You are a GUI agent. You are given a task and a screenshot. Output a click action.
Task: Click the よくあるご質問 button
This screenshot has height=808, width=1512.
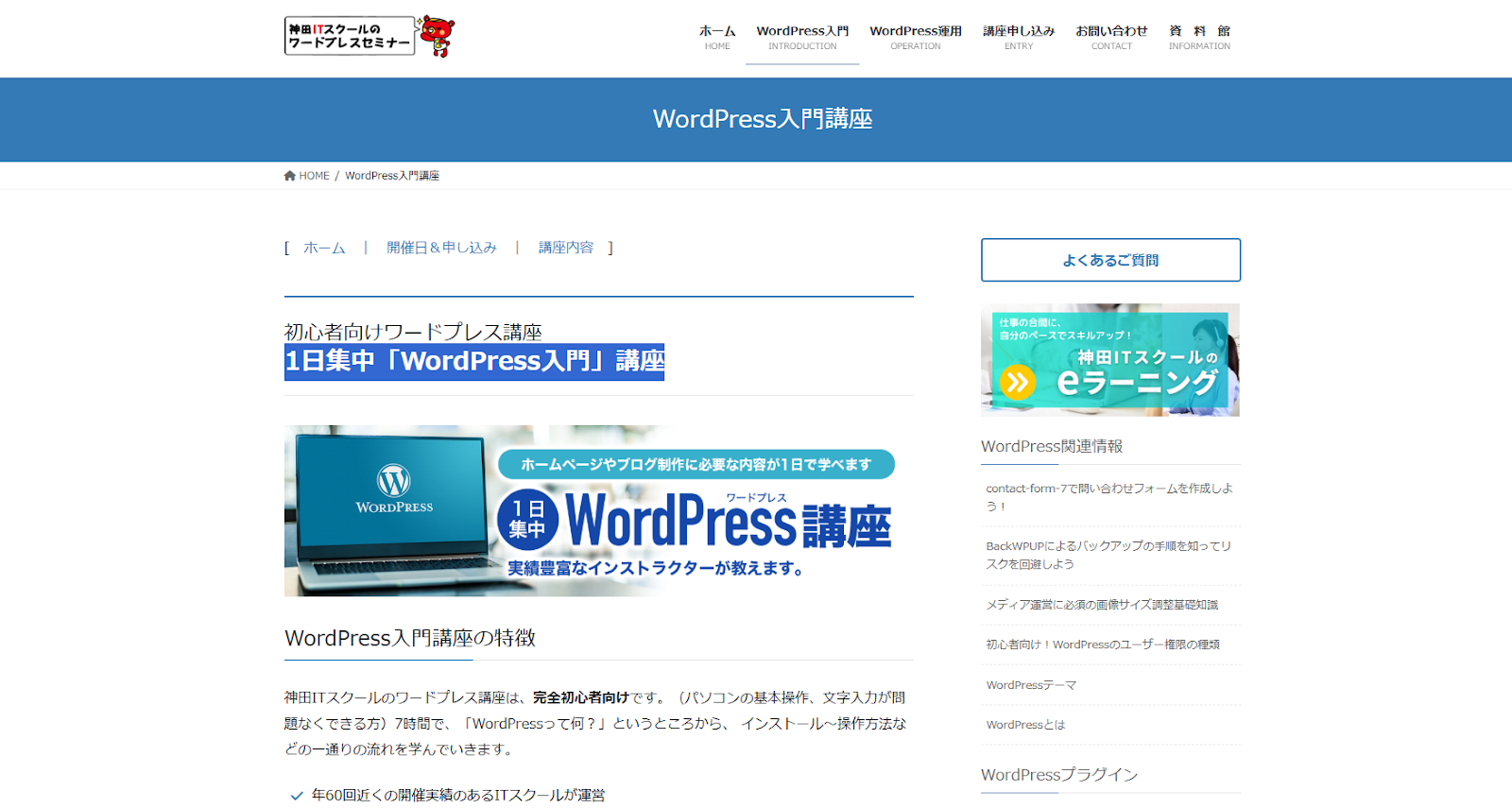click(x=1110, y=260)
